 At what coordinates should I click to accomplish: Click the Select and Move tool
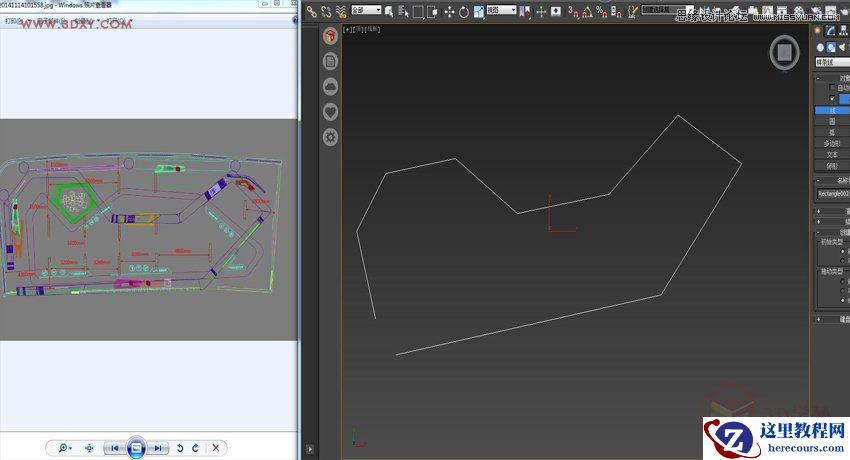point(448,11)
